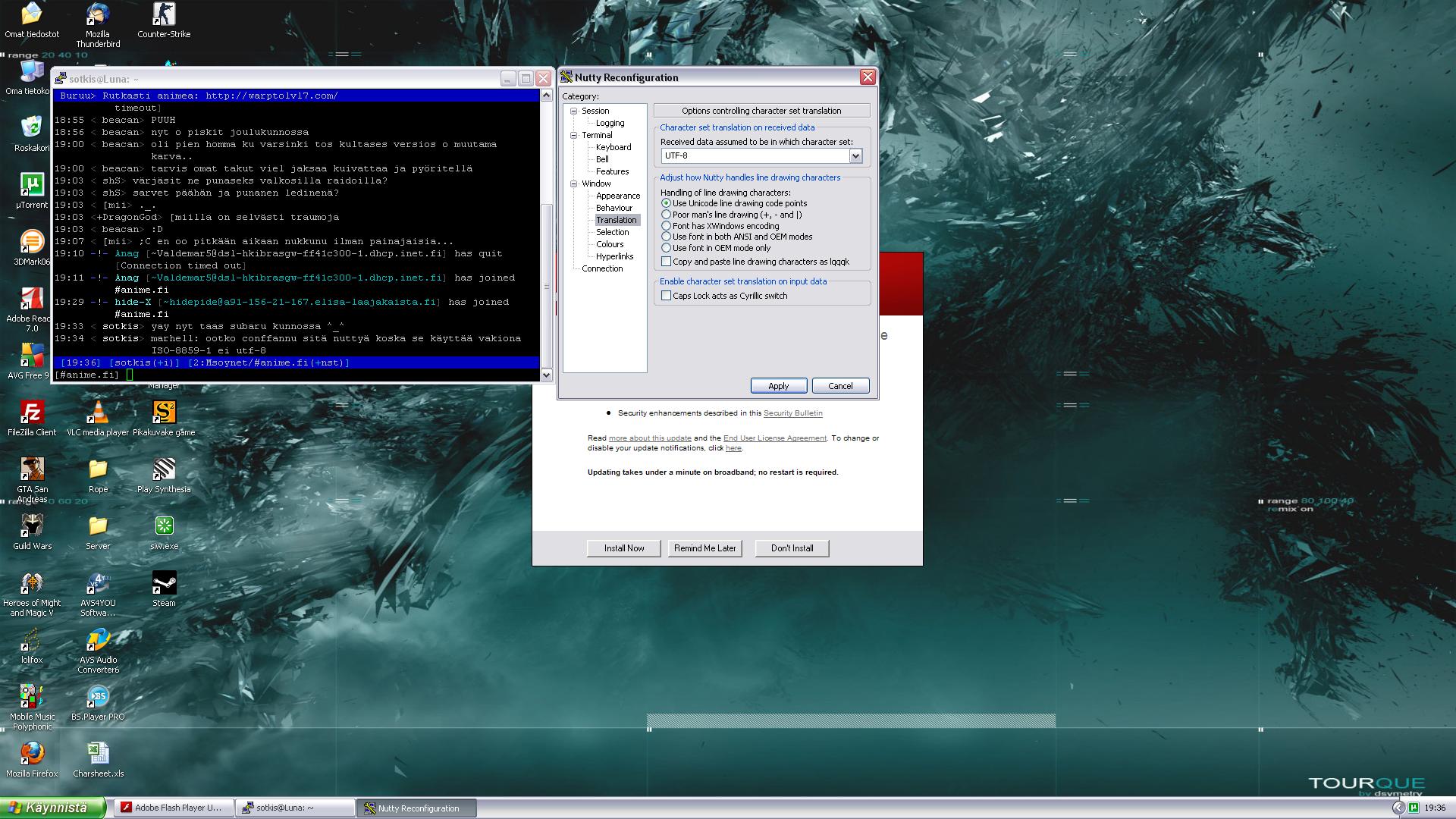This screenshot has width=1456, height=819.
Task: Launch VLC media player icon
Action: 98,413
